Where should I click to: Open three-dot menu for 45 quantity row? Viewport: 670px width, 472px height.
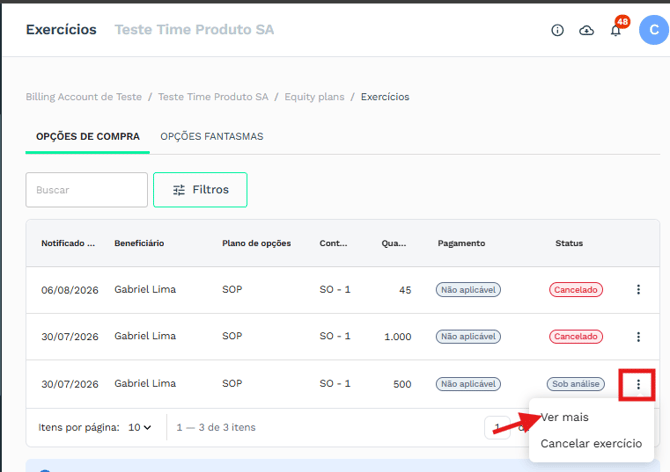(x=638, y=290)
